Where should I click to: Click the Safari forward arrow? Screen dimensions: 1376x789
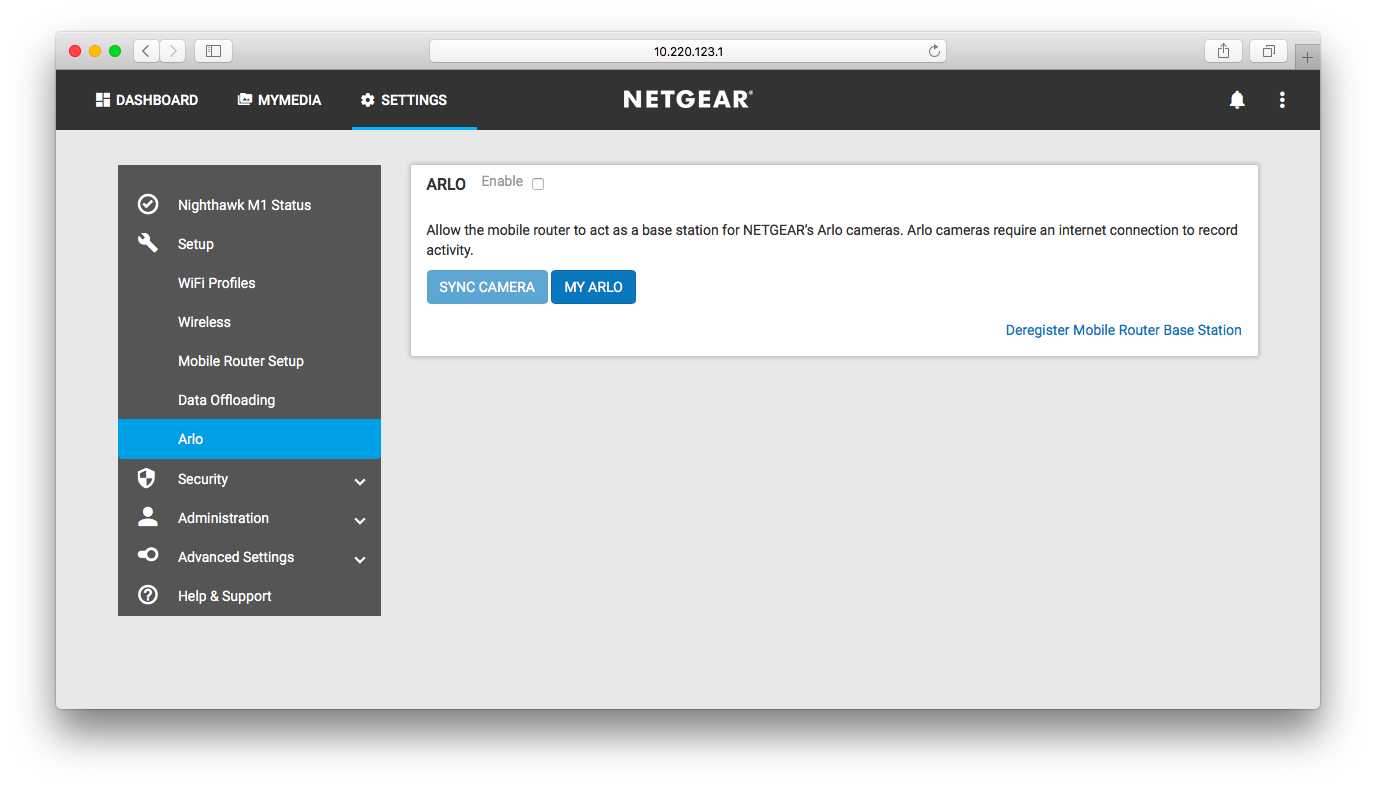[x=173, y=51]
